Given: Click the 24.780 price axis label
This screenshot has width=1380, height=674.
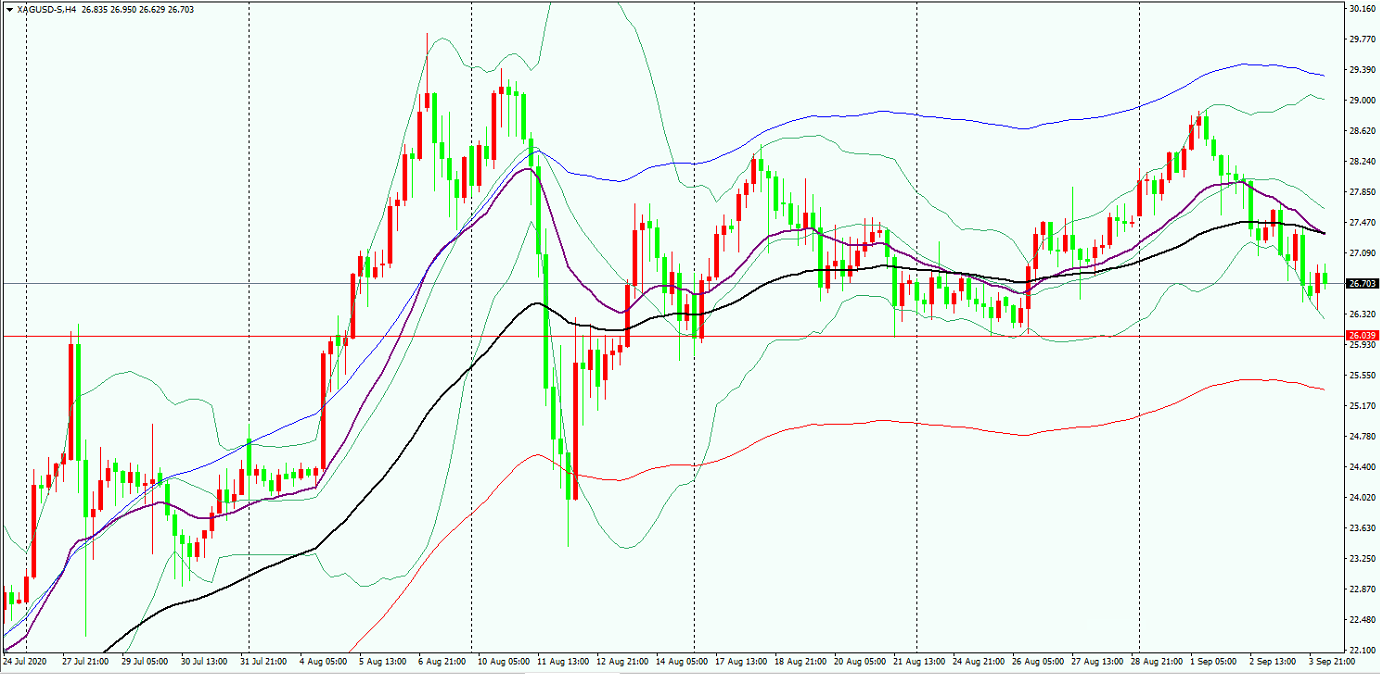Looking at the screenshot, I should coord(1361,436).
